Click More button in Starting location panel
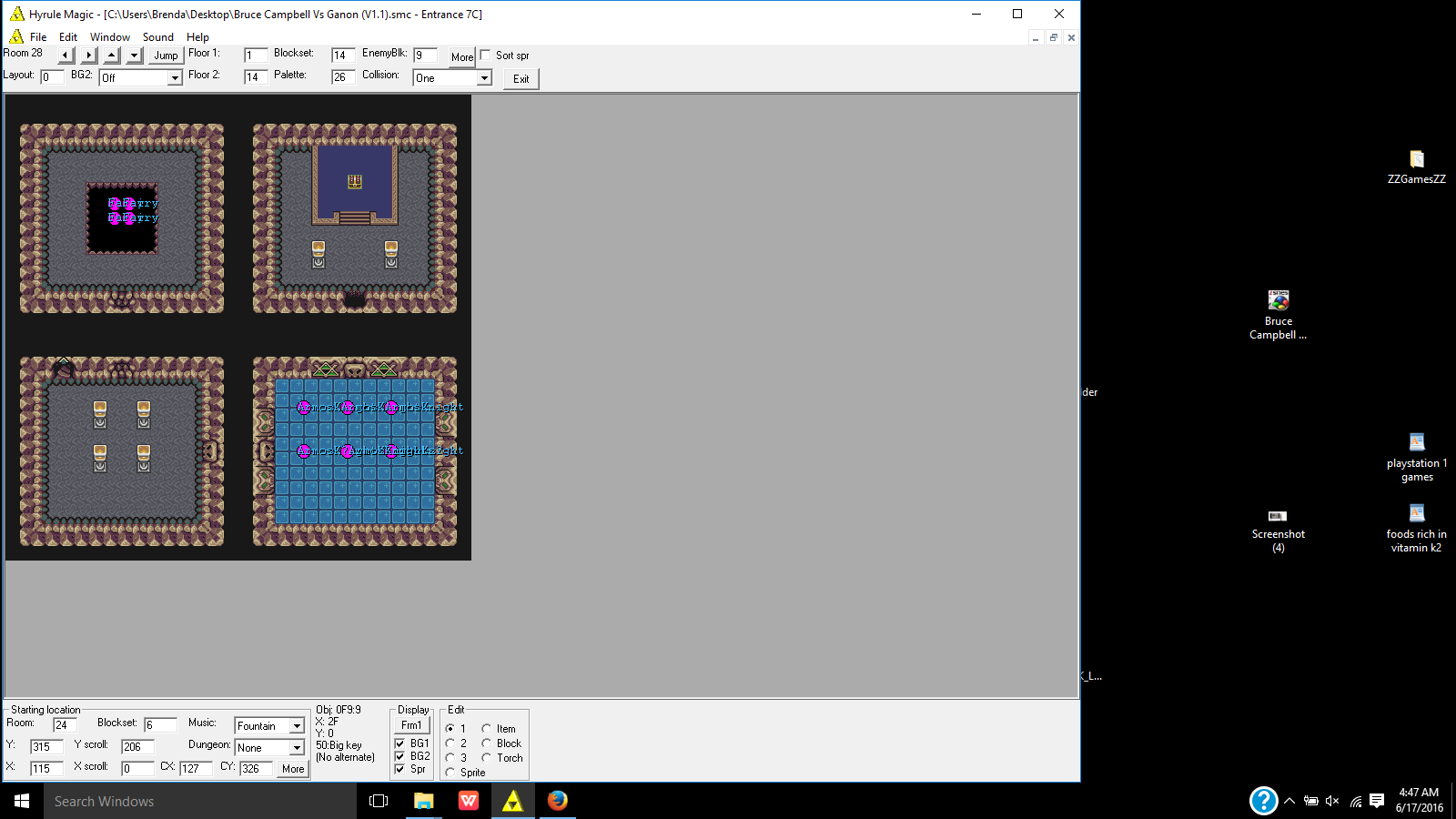The height and width of the screenshot is (819, 1456). click(x=293, y=769)
